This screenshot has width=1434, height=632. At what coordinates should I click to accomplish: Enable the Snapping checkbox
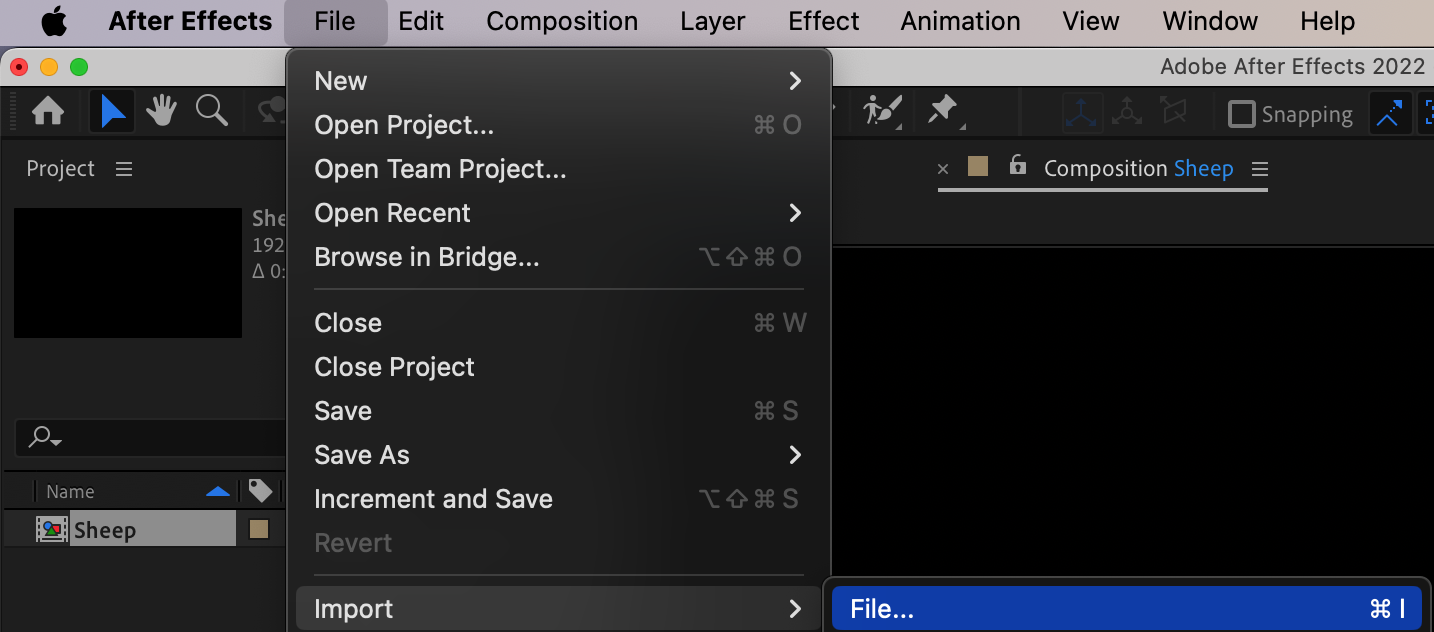pyautogui.click(x=1241, y=114)
